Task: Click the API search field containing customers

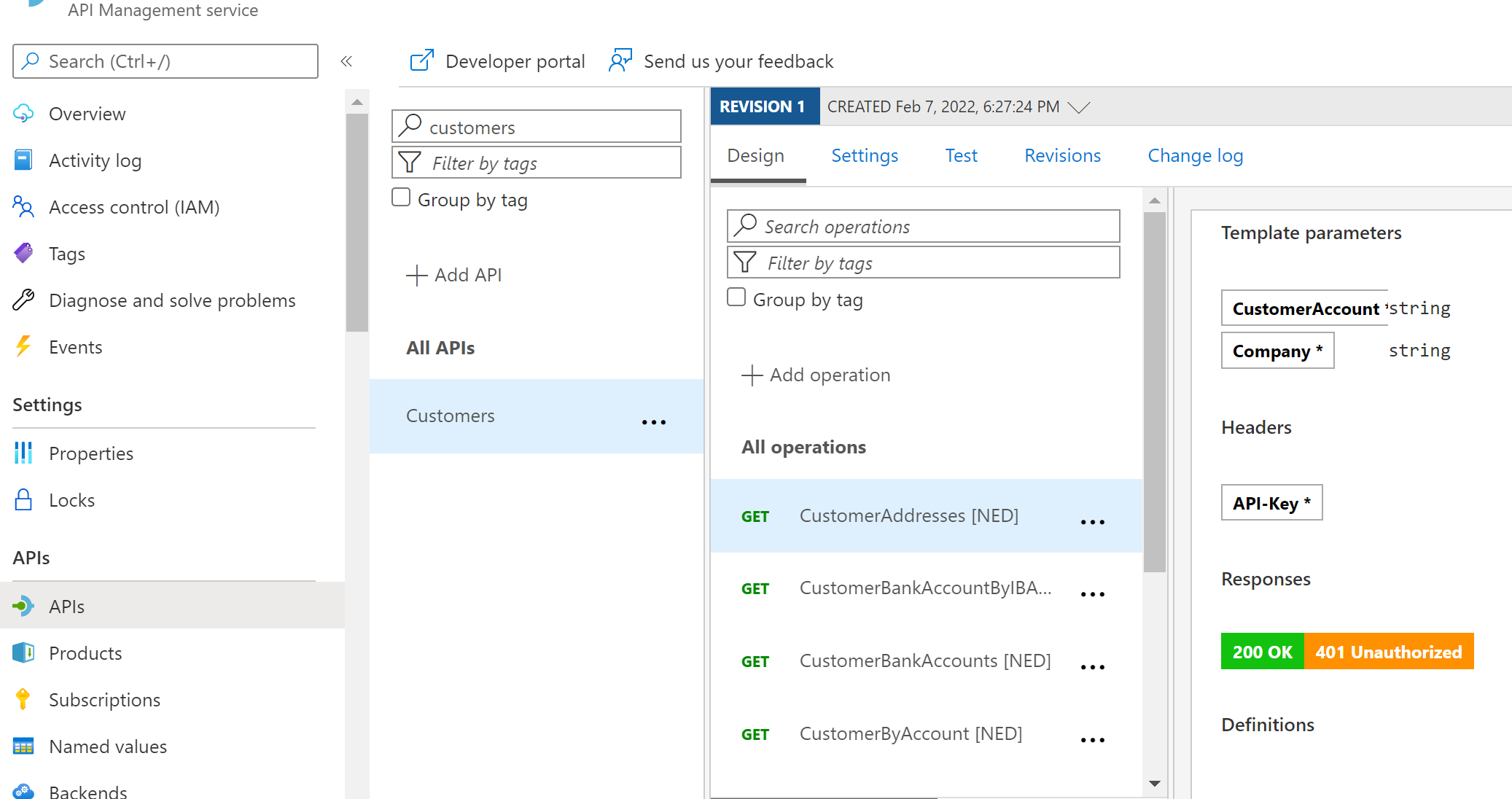Action: point(537,127)
